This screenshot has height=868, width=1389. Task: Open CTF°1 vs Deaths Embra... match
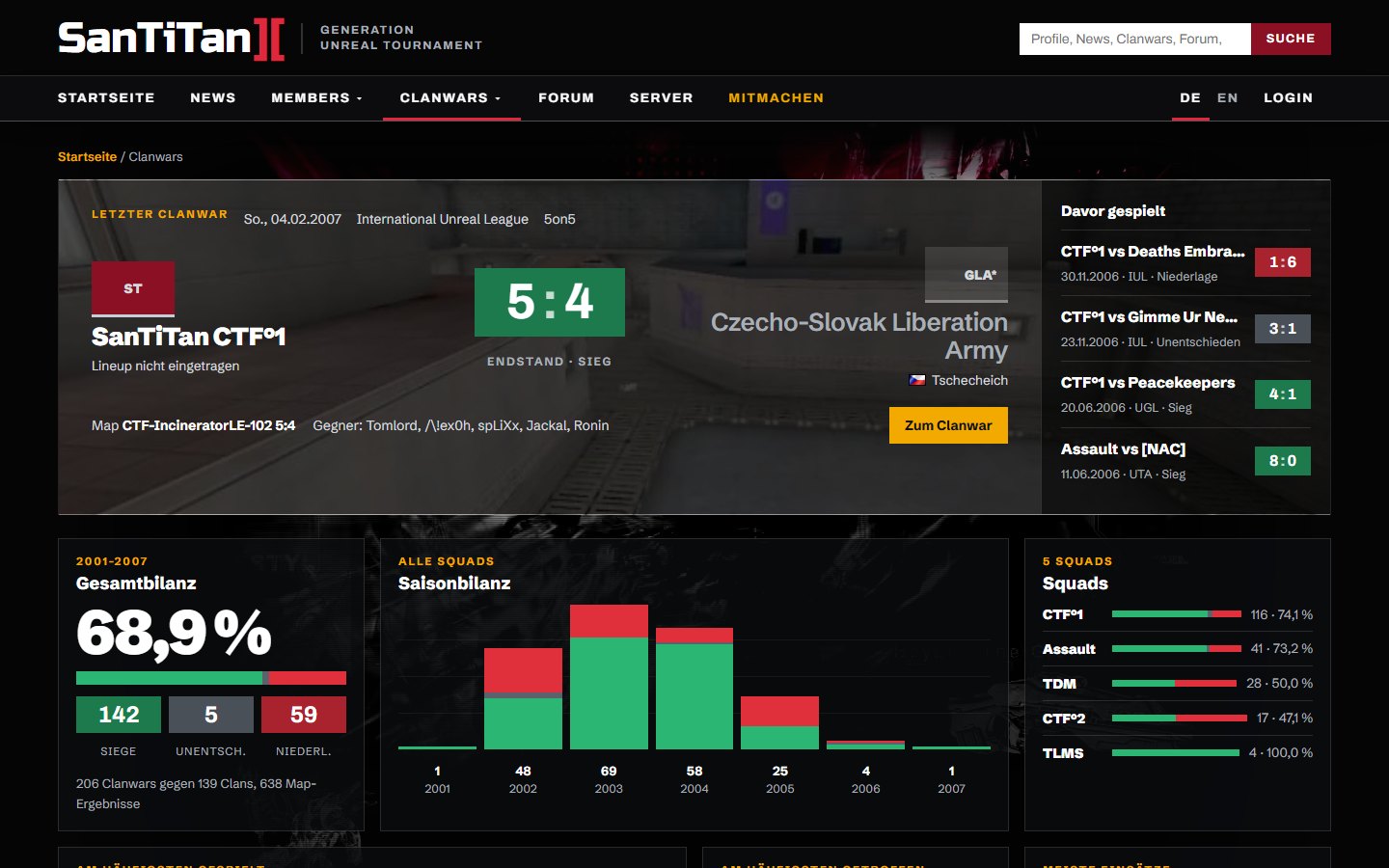[1153, 252]
